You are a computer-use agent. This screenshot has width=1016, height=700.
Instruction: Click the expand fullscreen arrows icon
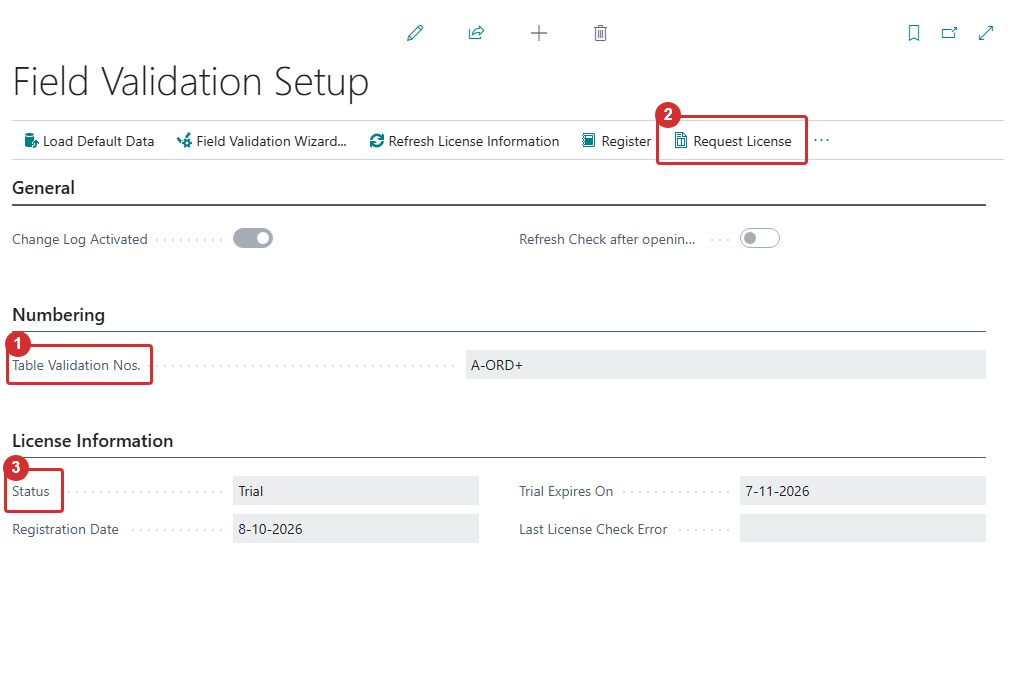point(986,33)
